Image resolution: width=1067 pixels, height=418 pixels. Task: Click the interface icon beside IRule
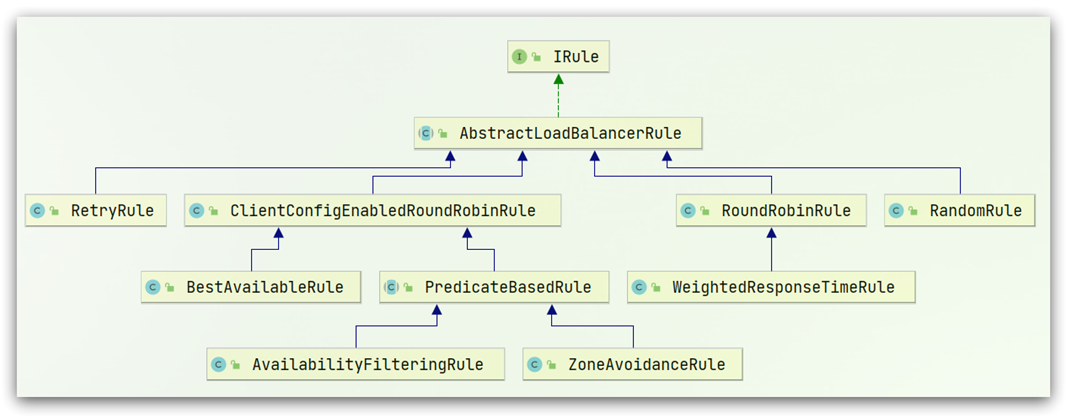coord(519,57)
